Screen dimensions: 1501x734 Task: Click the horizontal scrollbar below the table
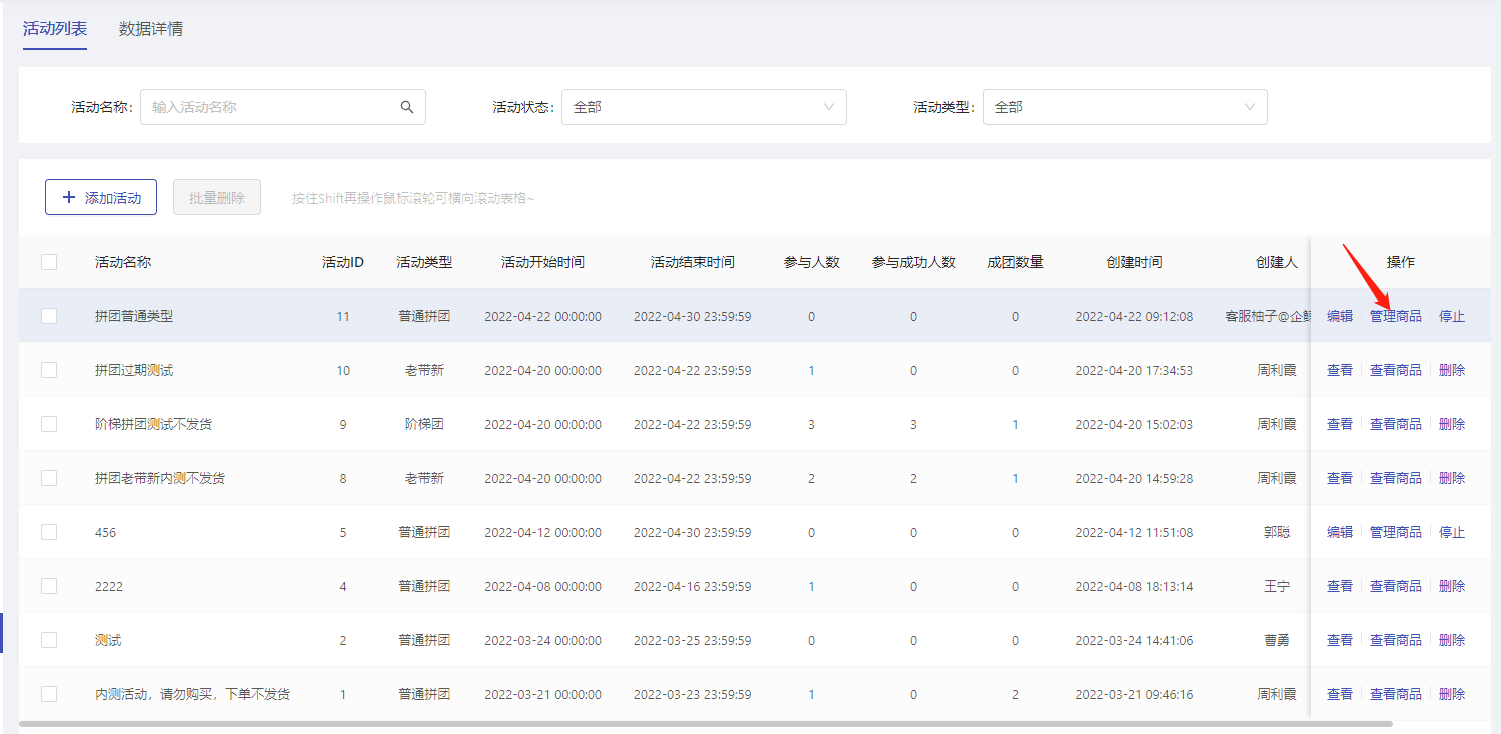[x=705, y=723]
